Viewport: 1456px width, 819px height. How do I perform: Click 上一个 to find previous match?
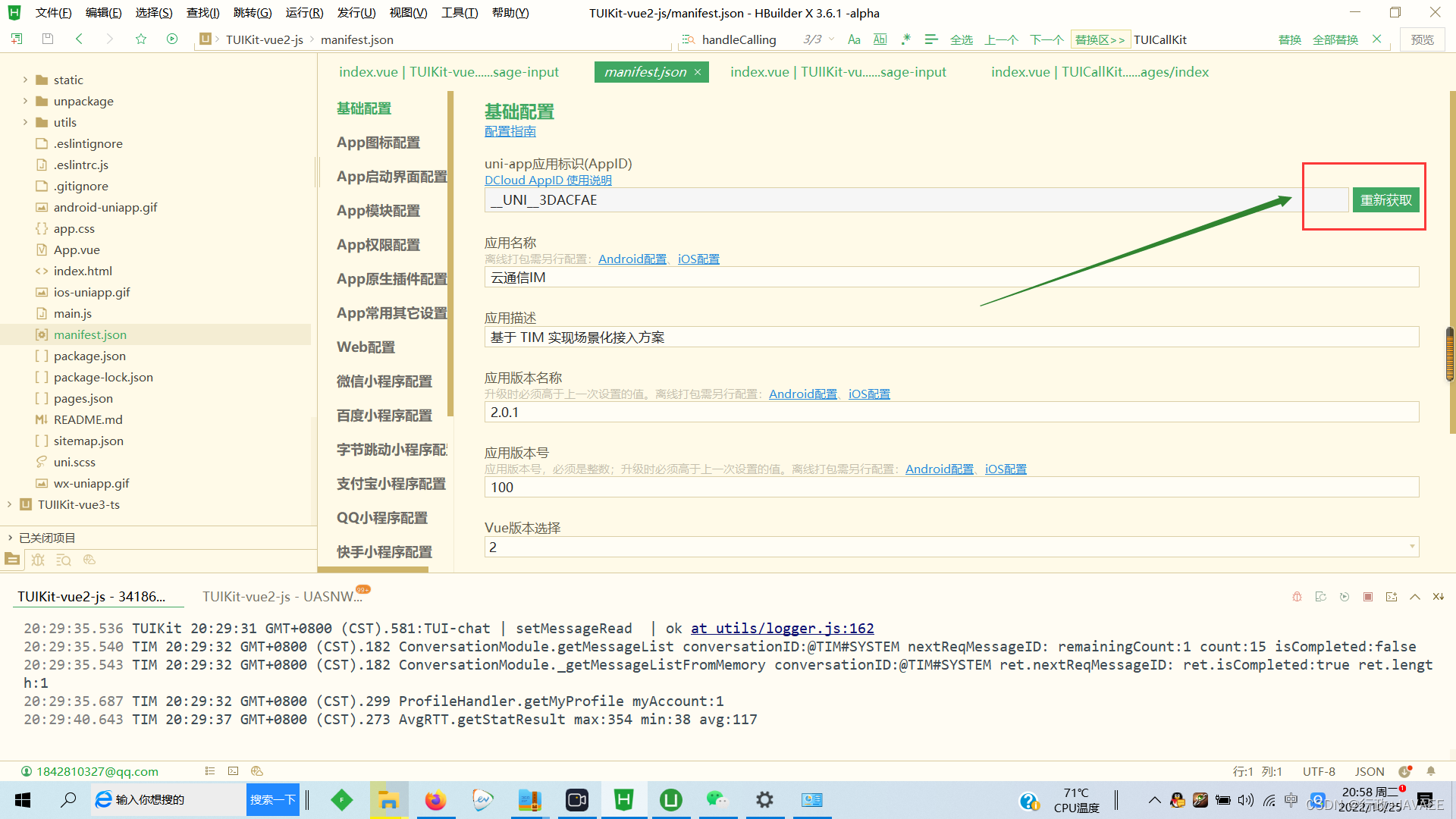click(x=1001, y=39)
